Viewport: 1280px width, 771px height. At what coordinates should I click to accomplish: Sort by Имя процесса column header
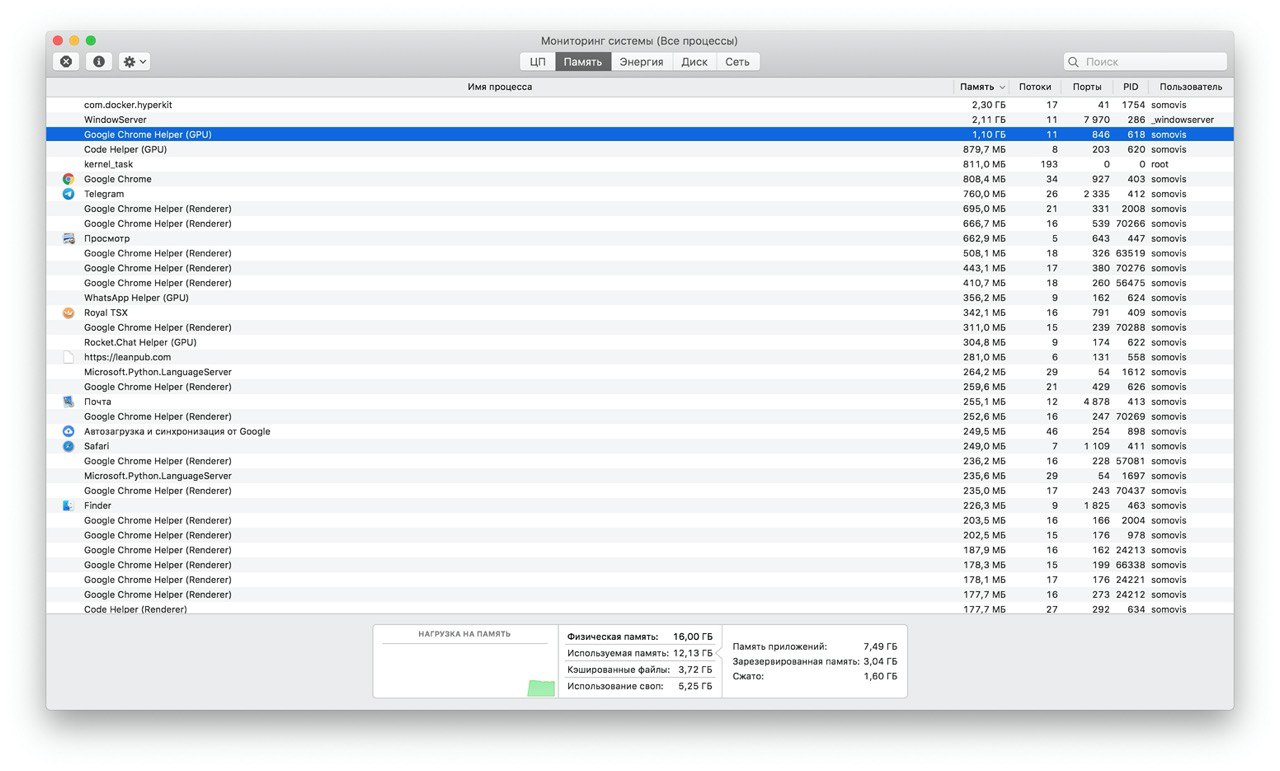click(499, 87)
